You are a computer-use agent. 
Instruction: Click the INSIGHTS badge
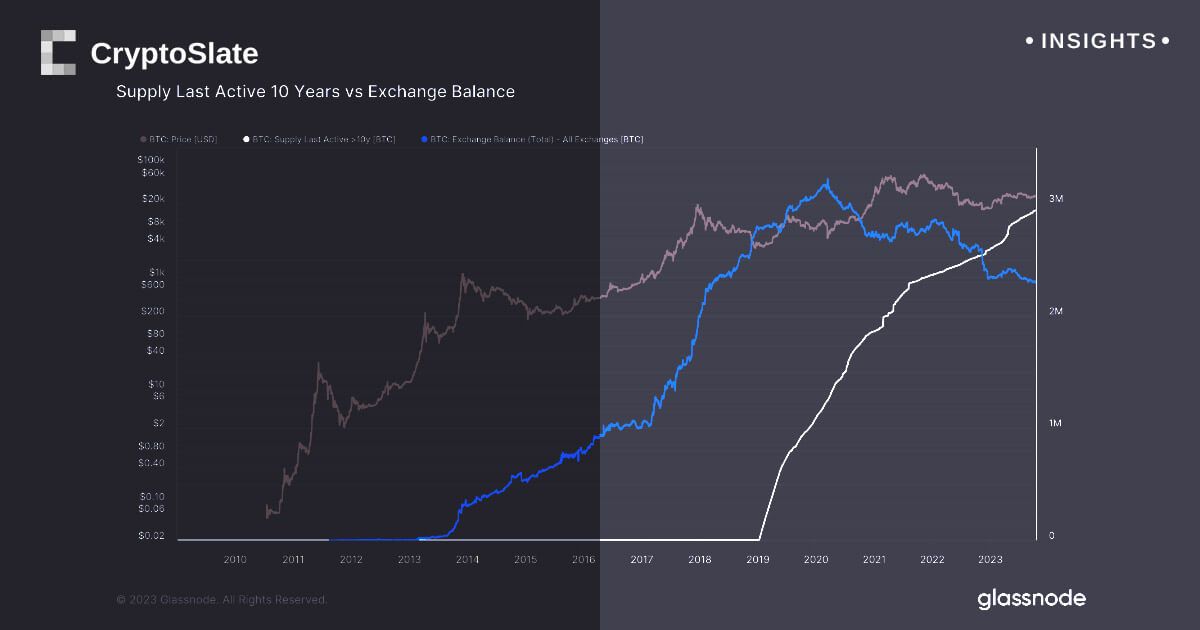[1098, 41]
